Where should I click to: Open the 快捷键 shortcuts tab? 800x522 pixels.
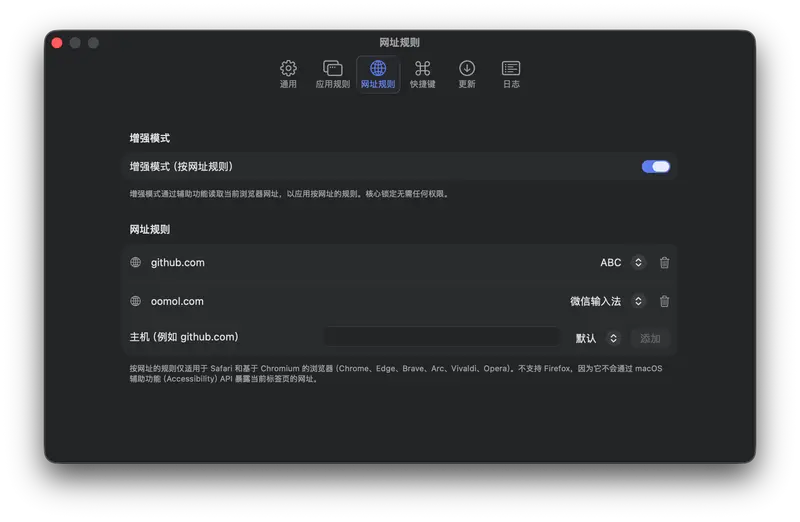click(x=422, y=74)
